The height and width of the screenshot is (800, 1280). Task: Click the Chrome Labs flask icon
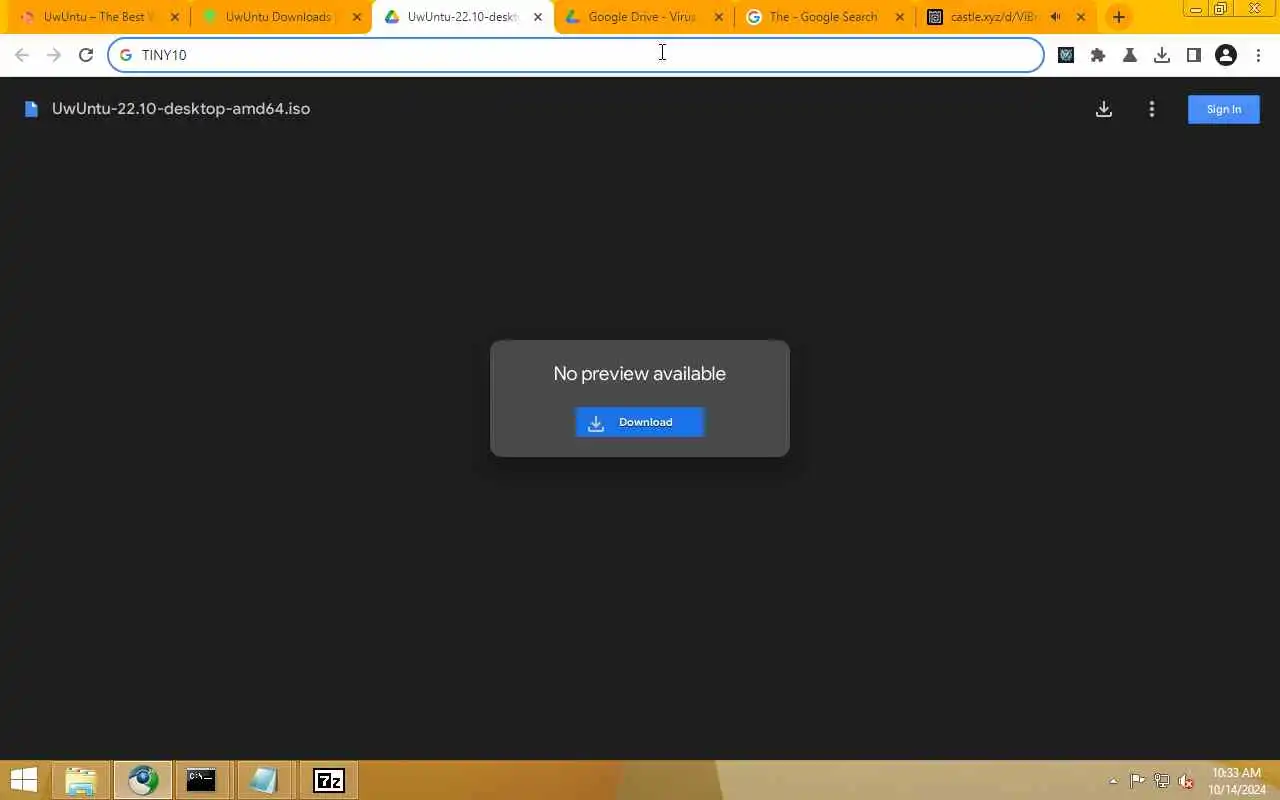tap(1130, 55)
